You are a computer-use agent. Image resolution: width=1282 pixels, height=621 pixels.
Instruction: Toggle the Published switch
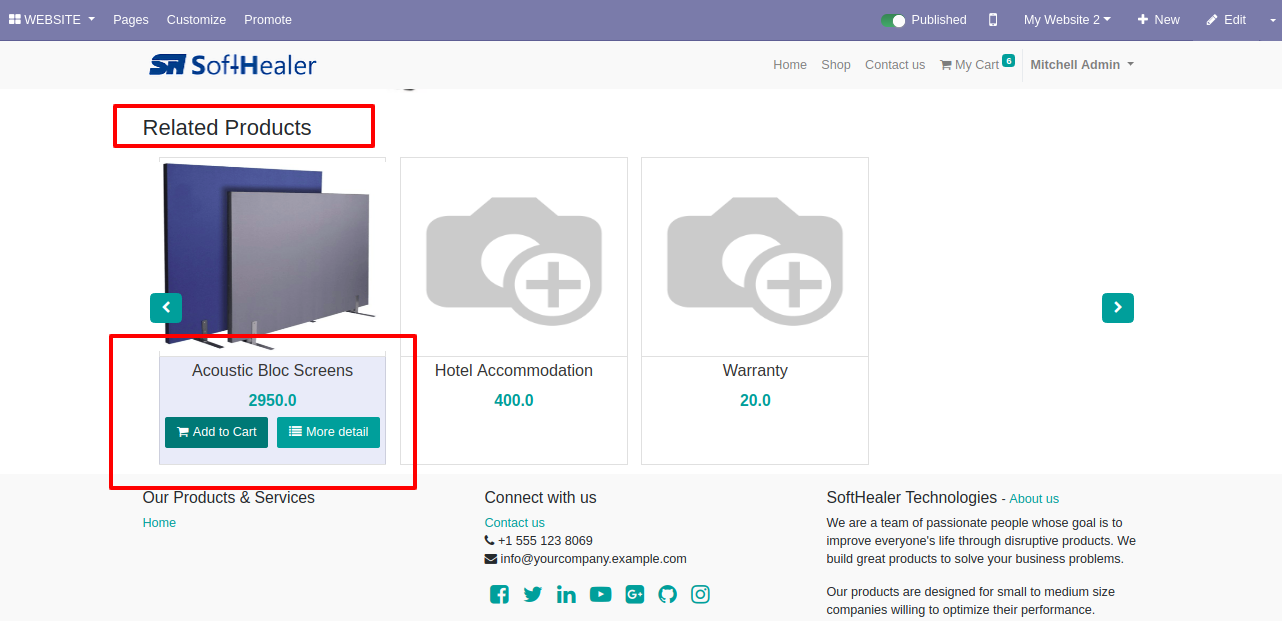point(893,20)
